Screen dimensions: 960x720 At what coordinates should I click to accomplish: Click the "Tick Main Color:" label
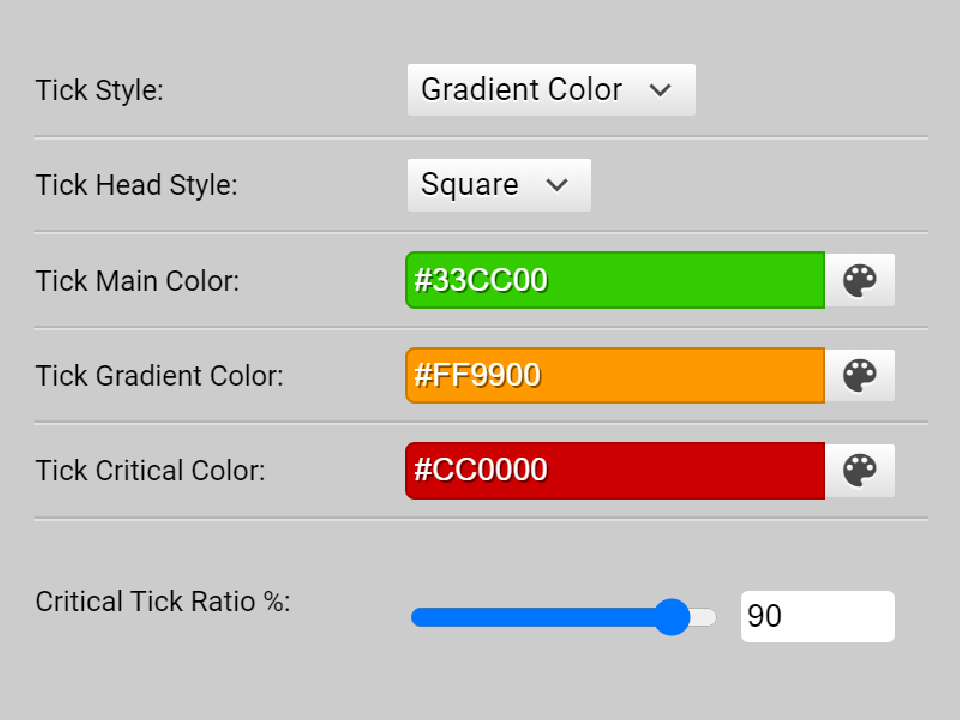tap(137, 280)
